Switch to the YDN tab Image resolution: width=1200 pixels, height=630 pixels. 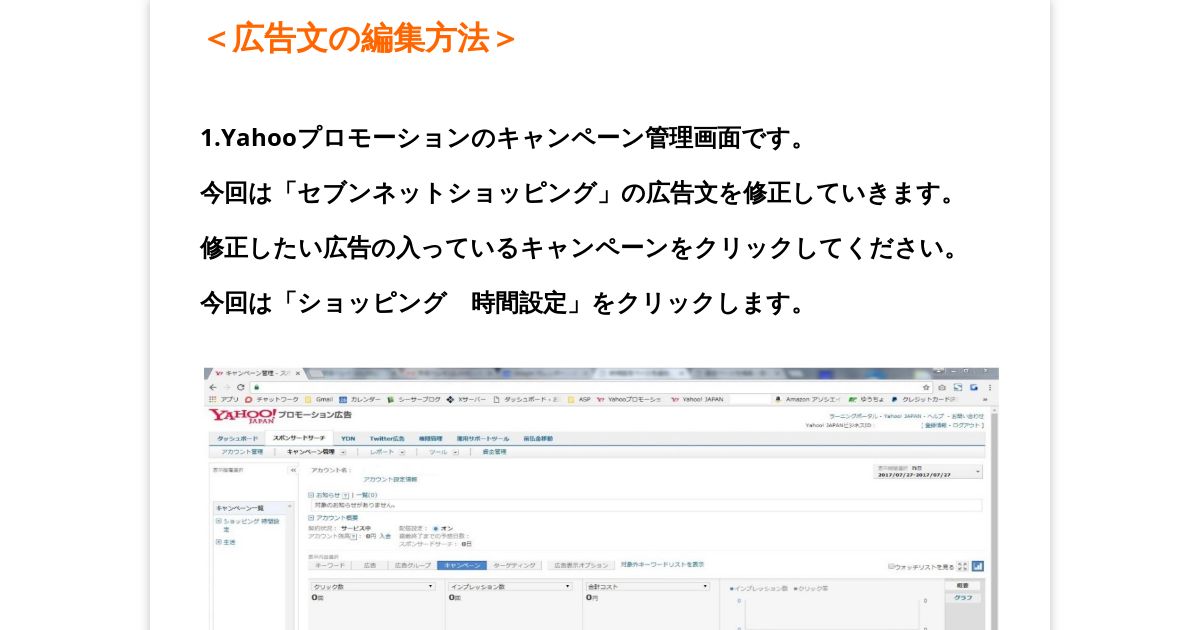[x=348, y=438]
